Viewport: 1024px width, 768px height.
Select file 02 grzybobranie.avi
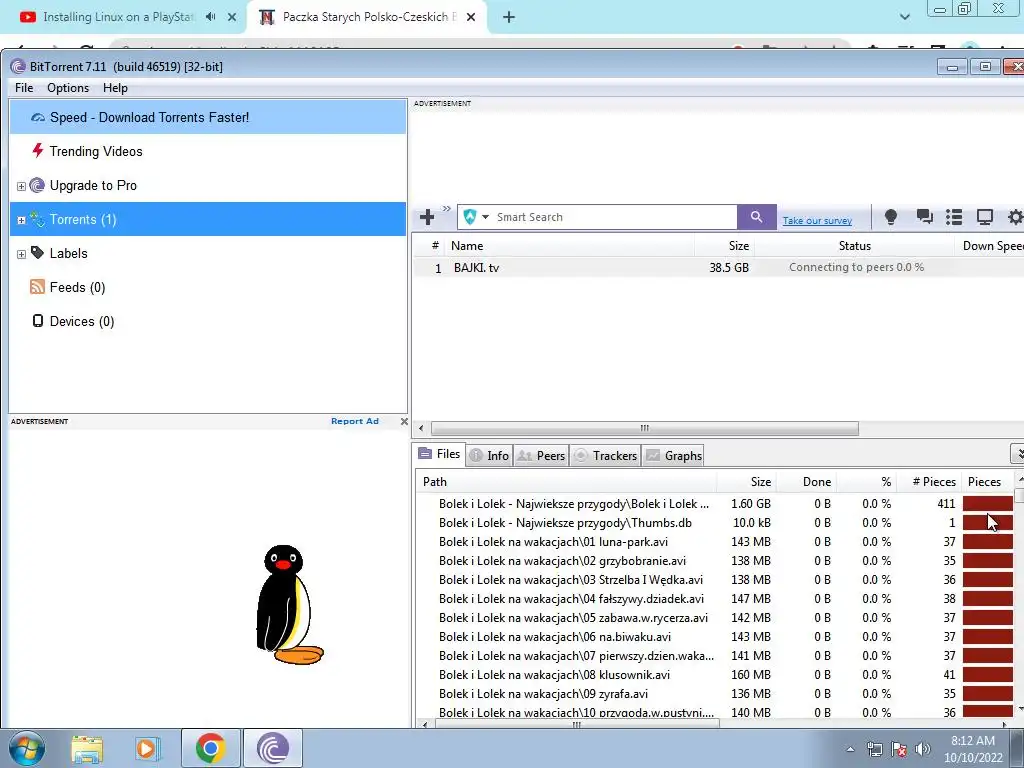pyautogui.click(x=715, y=561)
